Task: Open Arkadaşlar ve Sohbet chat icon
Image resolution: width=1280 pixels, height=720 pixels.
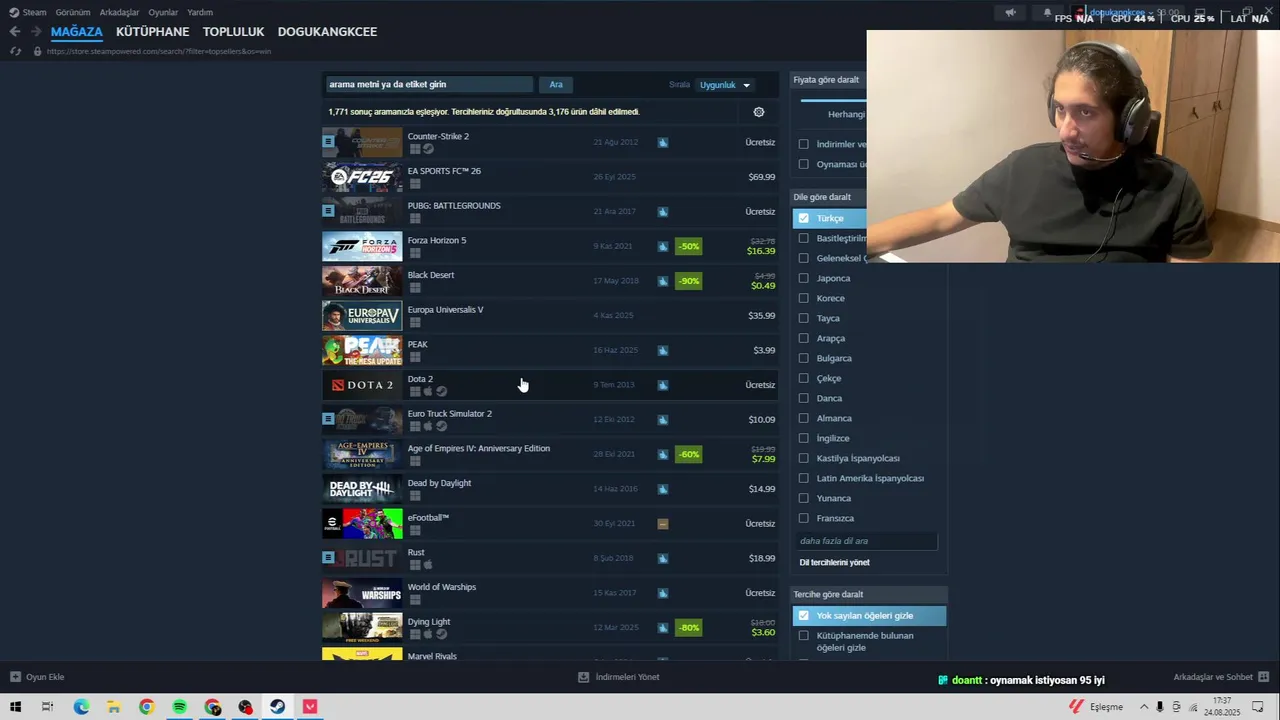Action: tap(1264, 677)
